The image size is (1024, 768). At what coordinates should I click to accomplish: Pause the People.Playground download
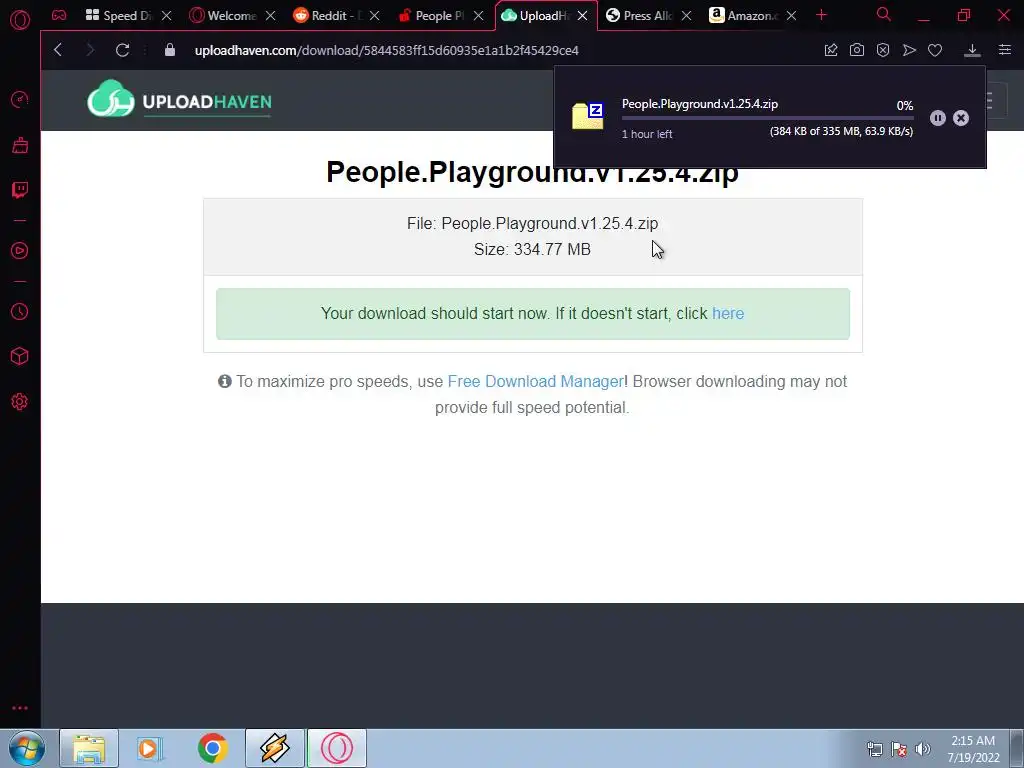938,118
